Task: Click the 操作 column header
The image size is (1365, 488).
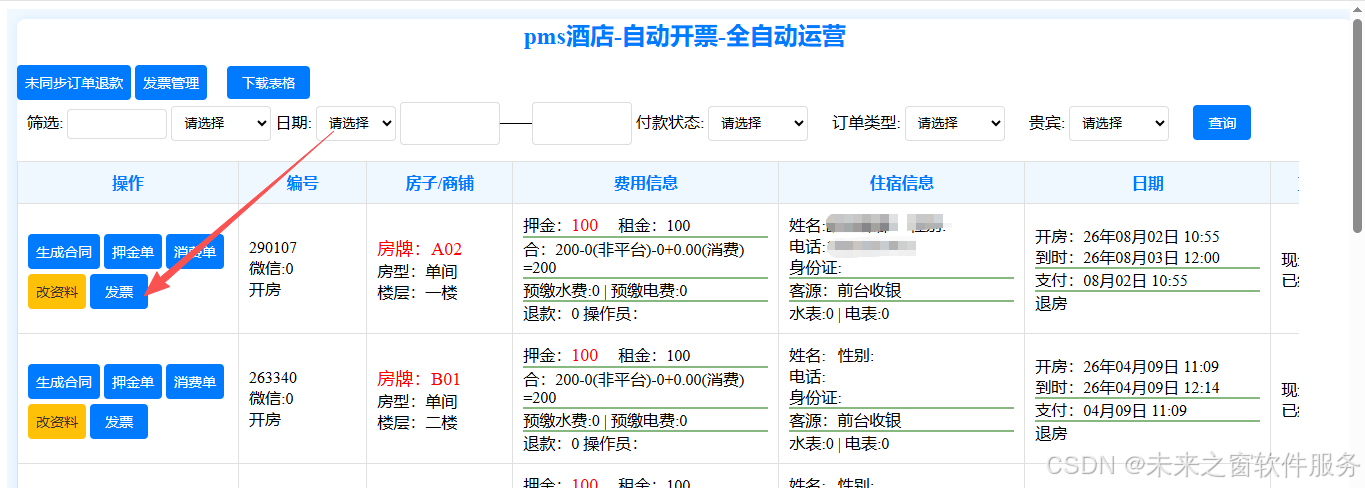Action: (128, 183)
